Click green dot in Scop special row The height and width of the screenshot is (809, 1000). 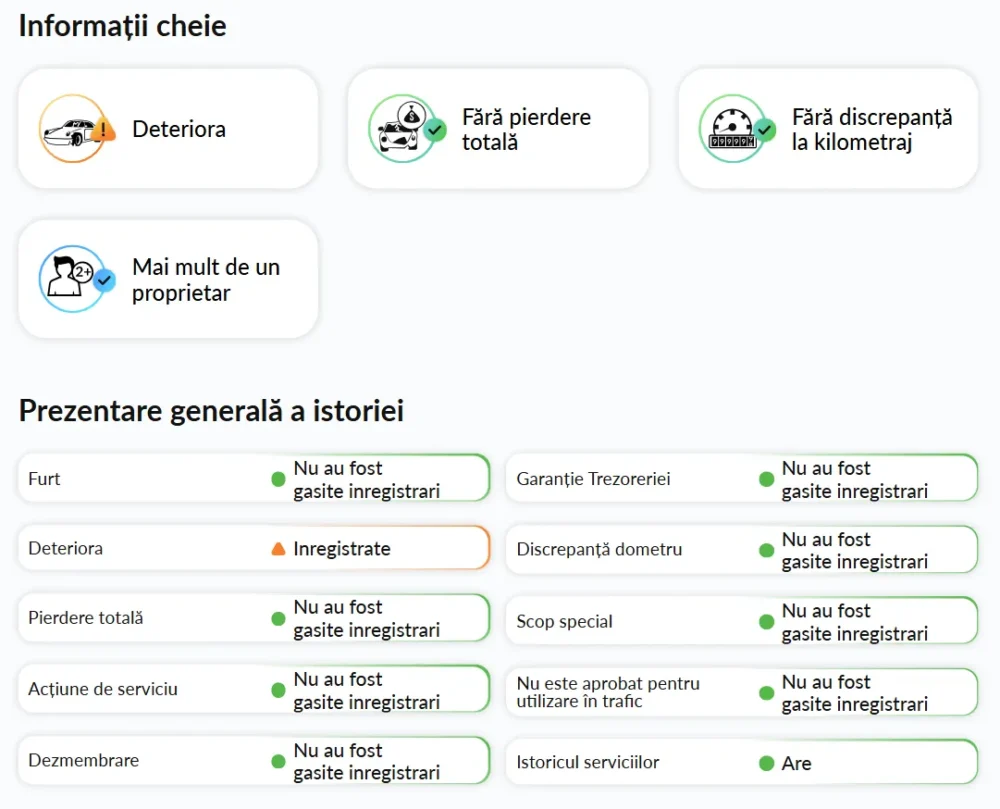[x=767, y=622]
